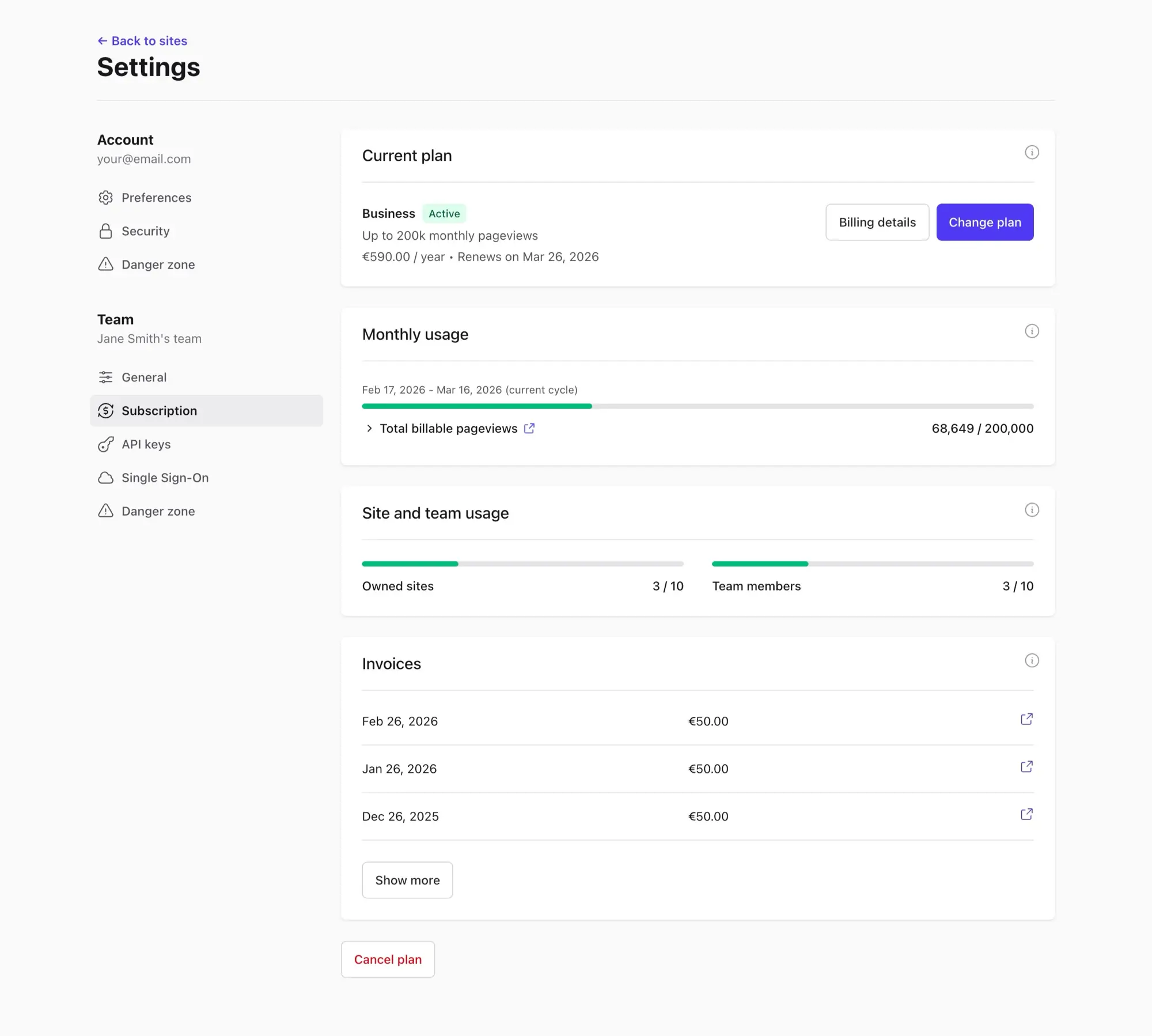Select API keys in Team menu

(x=146, y=444)
